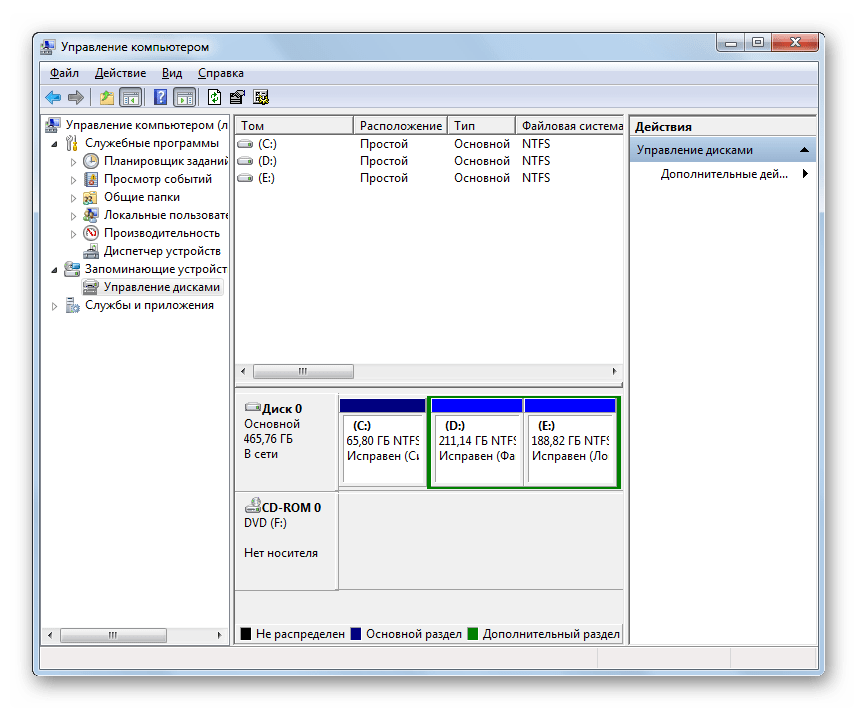The height and width of the screenshot is (709, 858).
Task: Toggle the Show/Hide Action Pane toolbar button
Action: (x=184, y=97)
